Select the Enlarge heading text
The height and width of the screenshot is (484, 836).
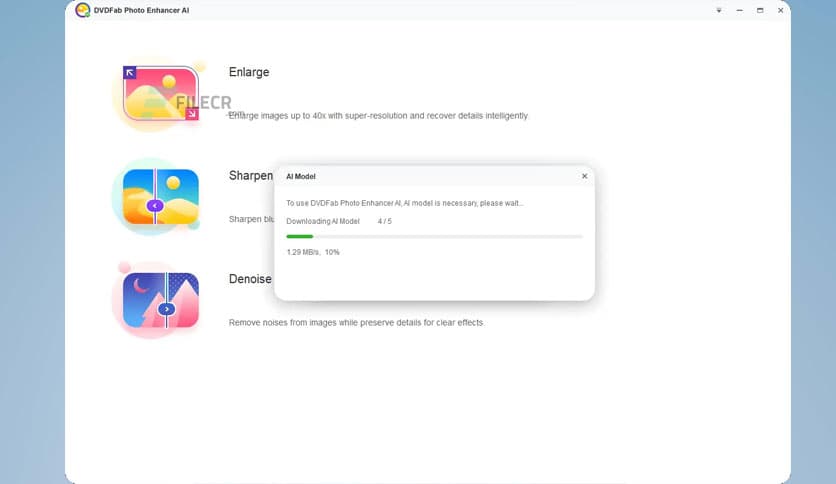[249, 72]
